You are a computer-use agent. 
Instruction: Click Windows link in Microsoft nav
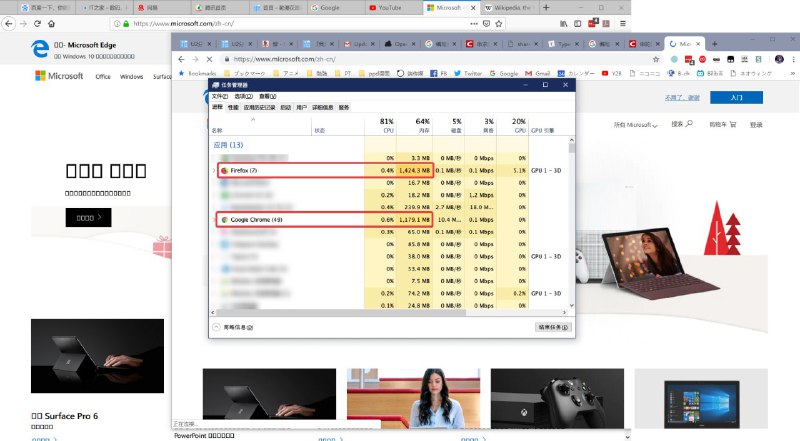click(x=131, y=77)
